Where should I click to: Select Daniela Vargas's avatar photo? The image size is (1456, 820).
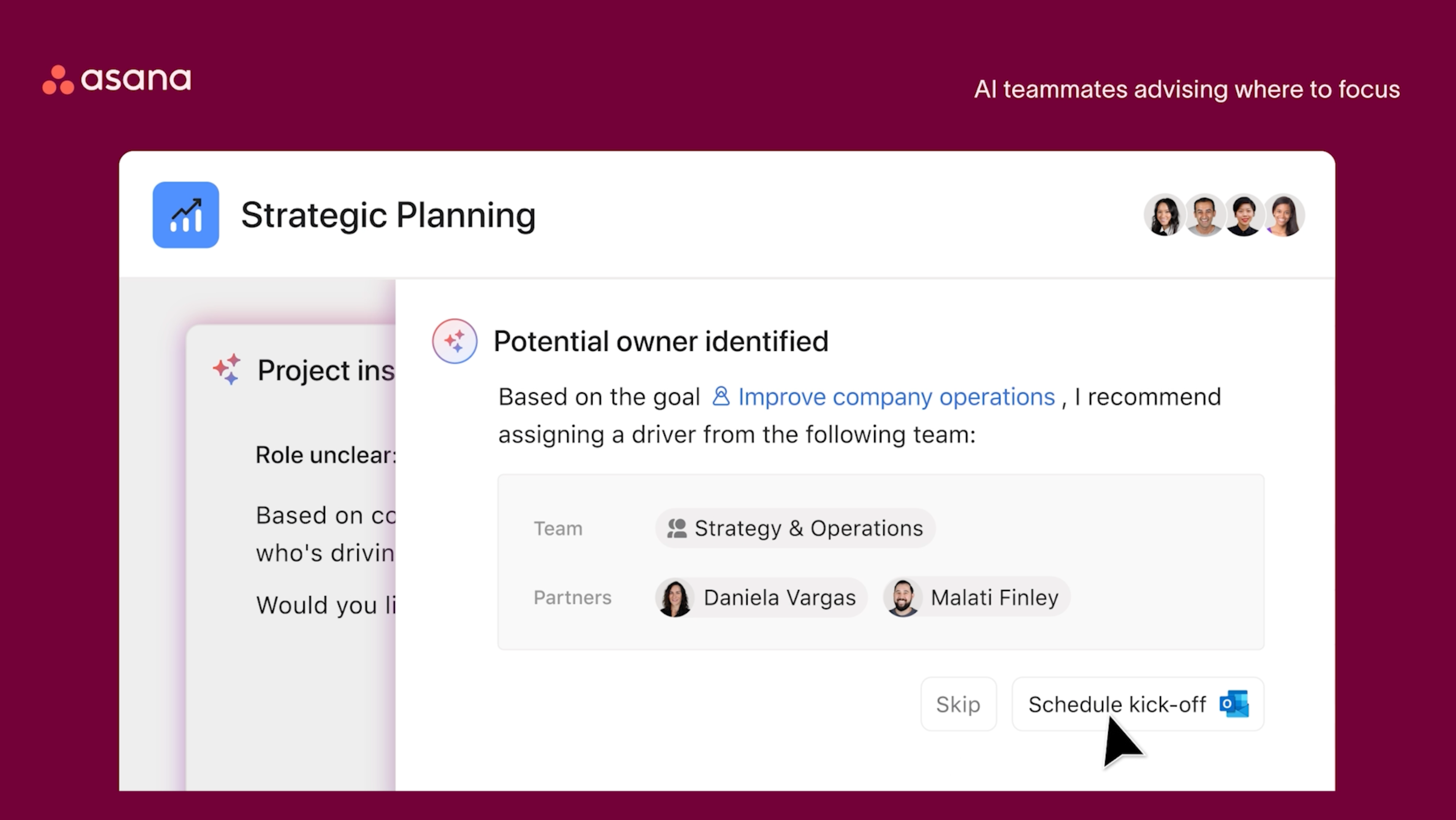(x=674, y=597)
